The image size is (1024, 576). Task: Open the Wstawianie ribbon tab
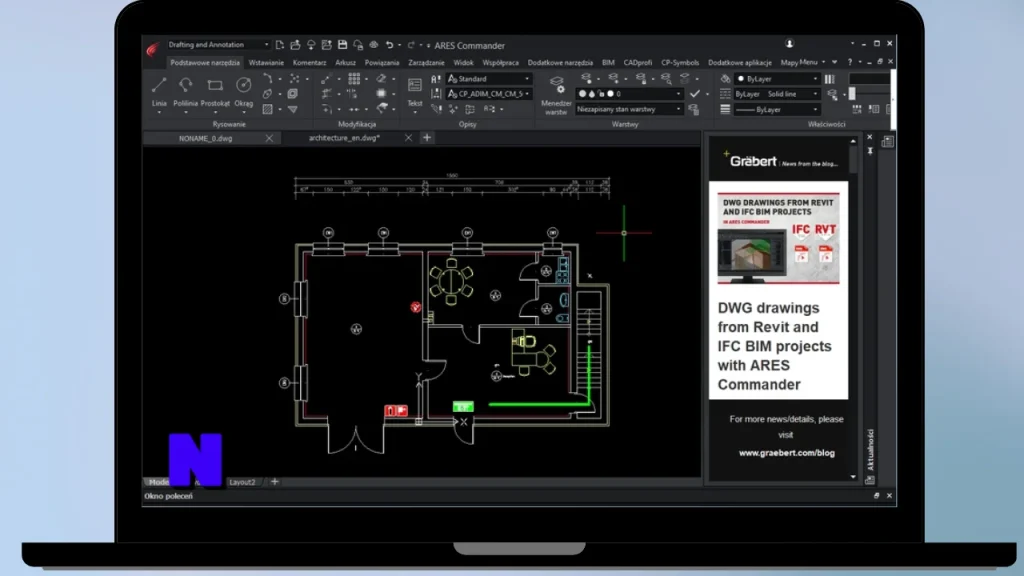[266, 63]
